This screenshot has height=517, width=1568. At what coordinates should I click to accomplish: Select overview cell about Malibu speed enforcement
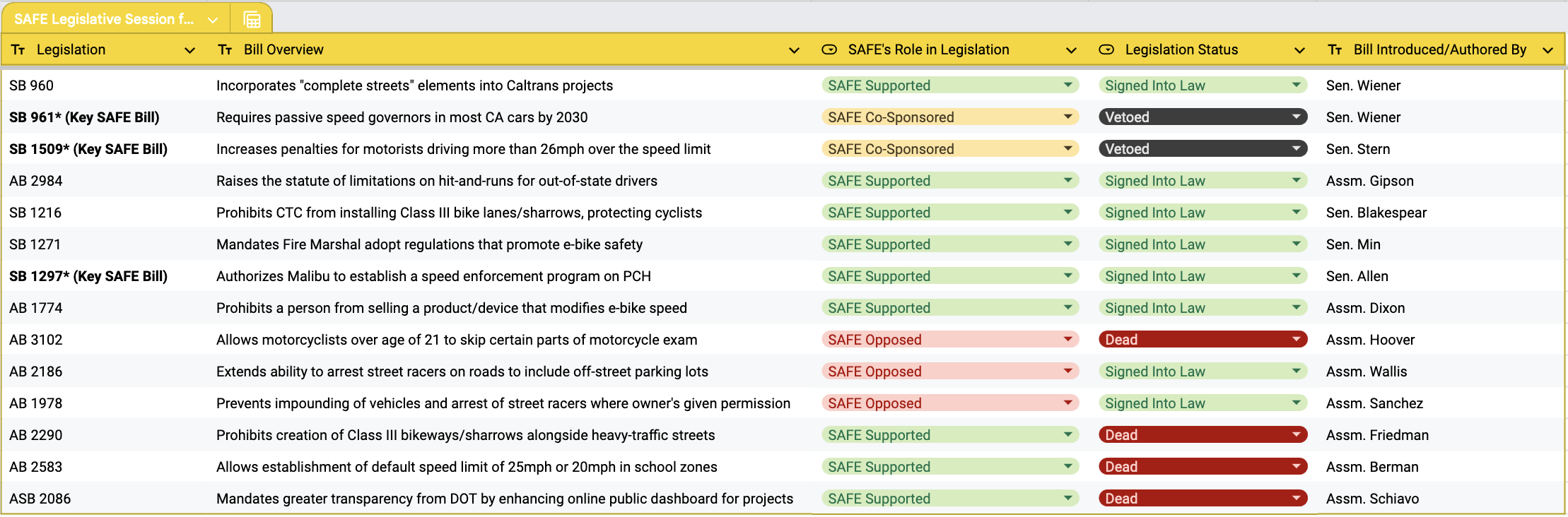pos(509,276)
